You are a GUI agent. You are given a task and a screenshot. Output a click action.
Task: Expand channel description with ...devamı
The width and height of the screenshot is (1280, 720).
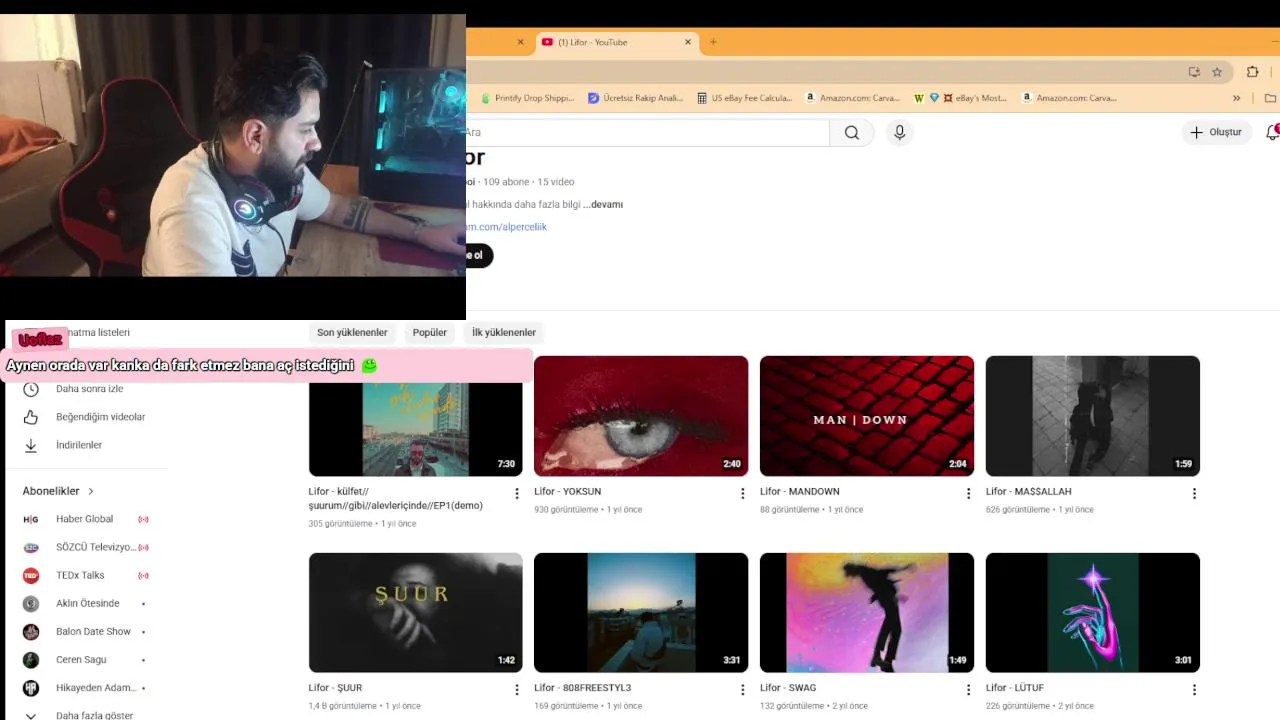coord(603,204)
